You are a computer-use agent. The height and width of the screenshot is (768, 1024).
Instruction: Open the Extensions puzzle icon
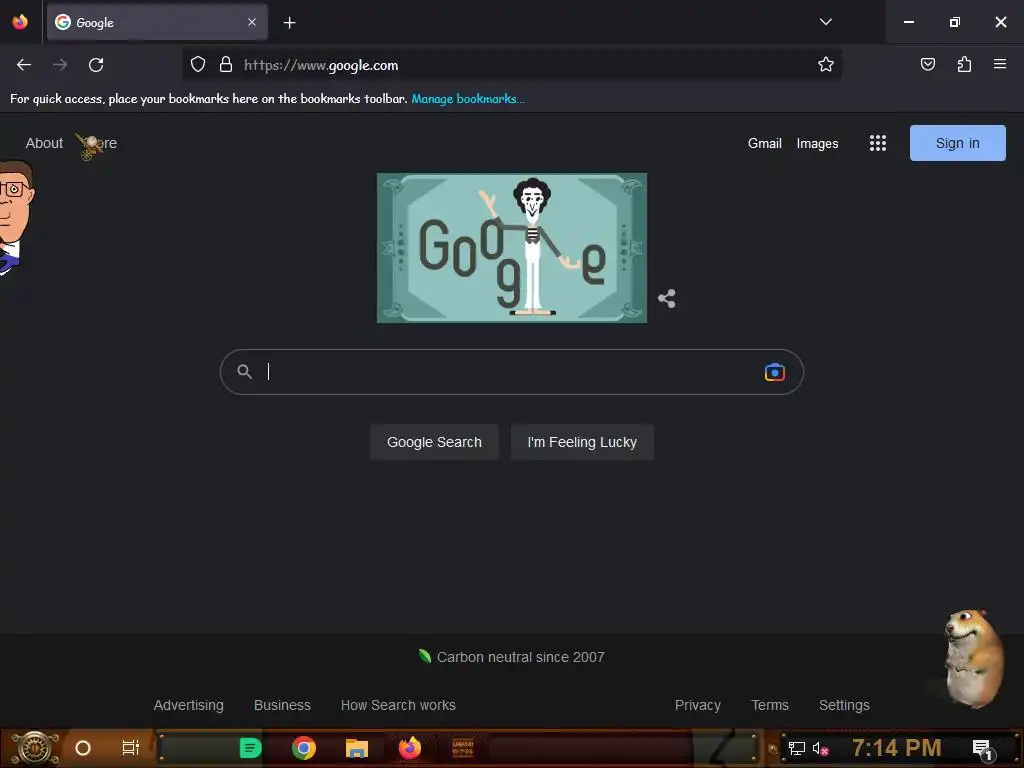click(x=964, y=64)
